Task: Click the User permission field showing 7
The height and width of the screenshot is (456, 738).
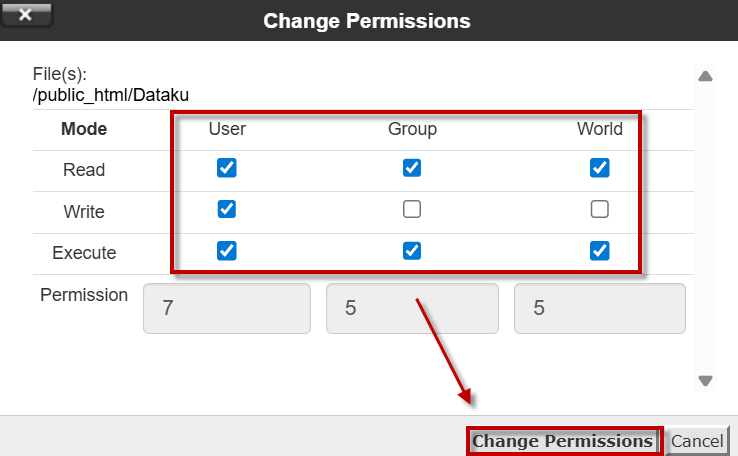Action: tap(227, 308)
